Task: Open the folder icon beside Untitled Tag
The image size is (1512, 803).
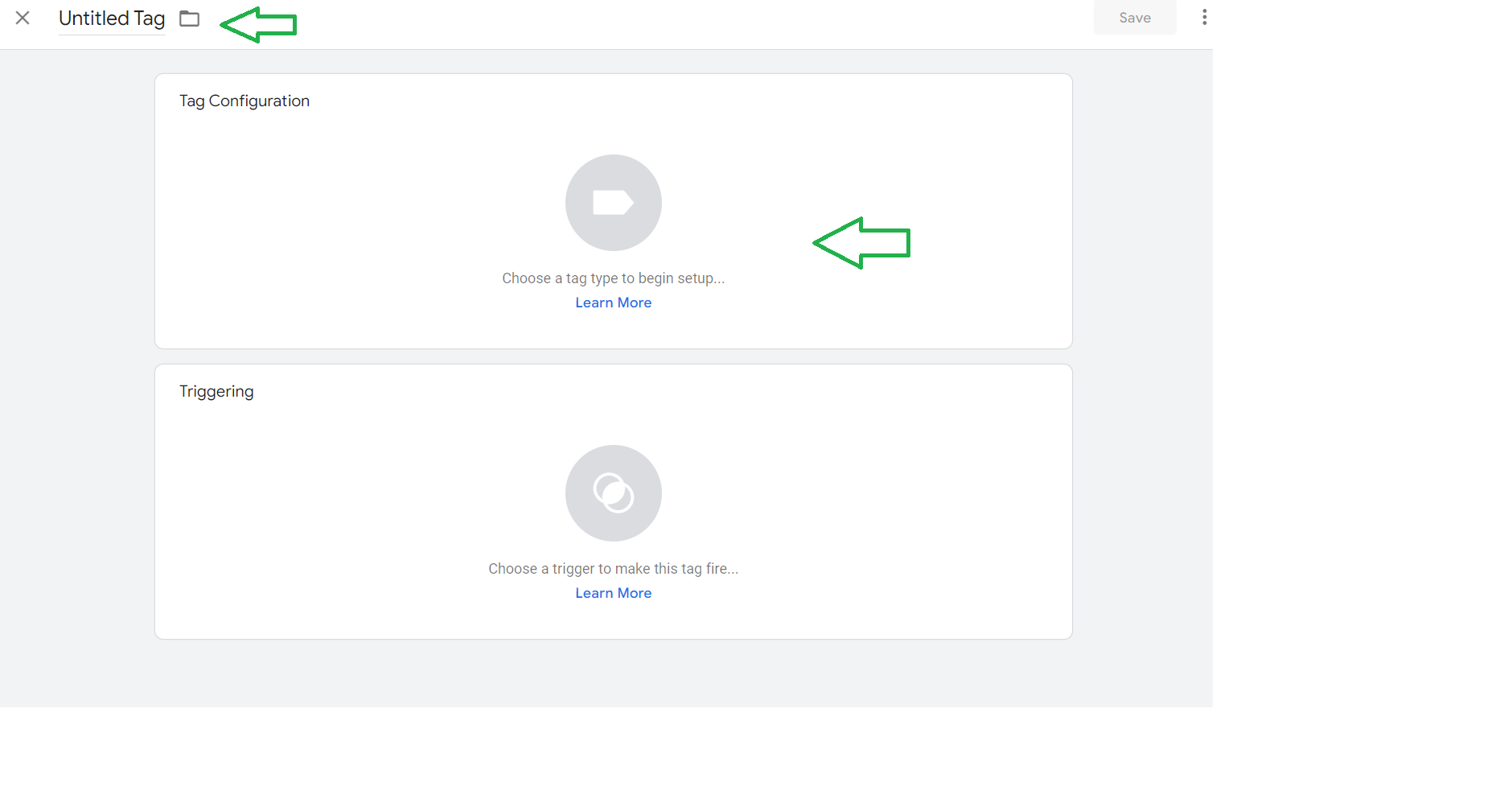Action: (x=190, y=19)
